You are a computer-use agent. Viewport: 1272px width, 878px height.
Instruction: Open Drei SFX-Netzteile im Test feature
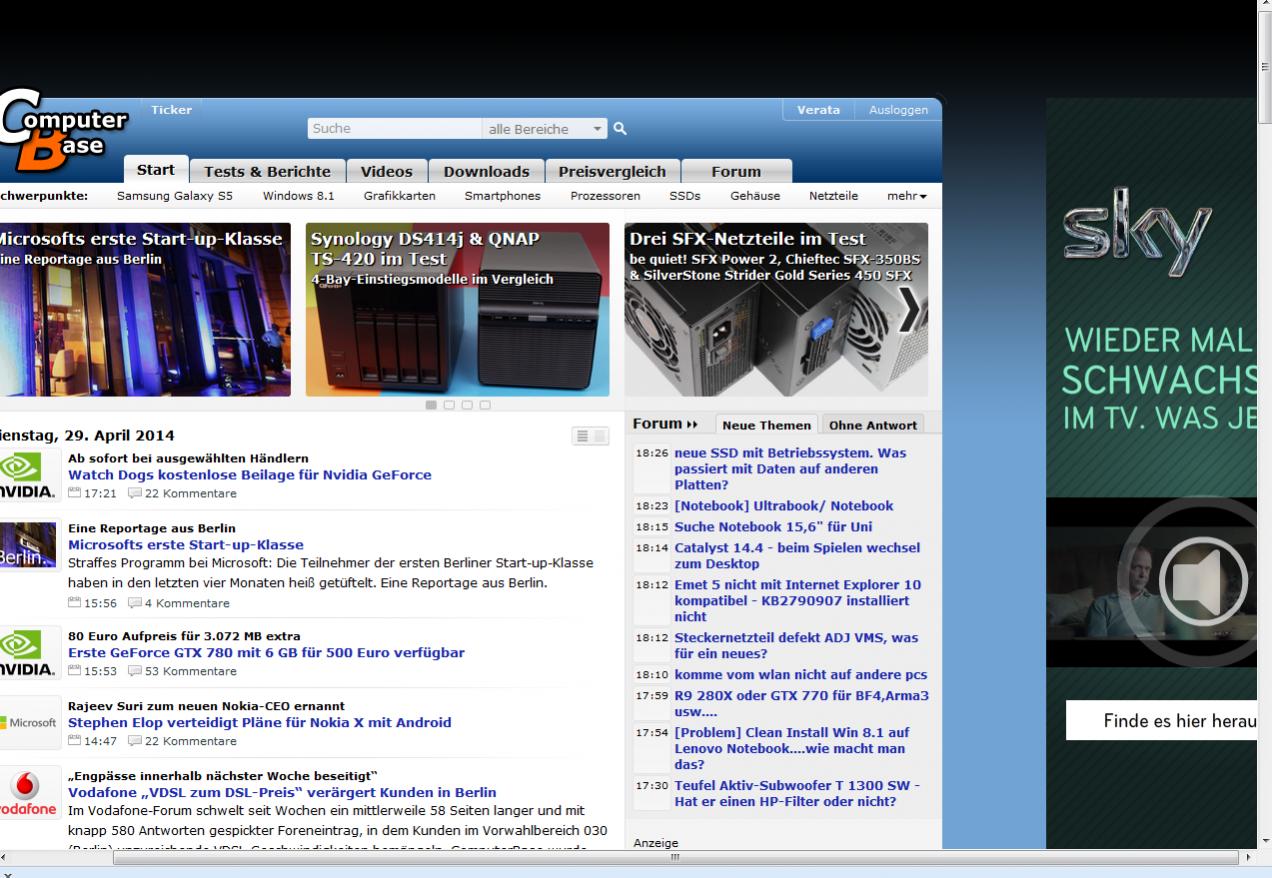coord(776,310)
